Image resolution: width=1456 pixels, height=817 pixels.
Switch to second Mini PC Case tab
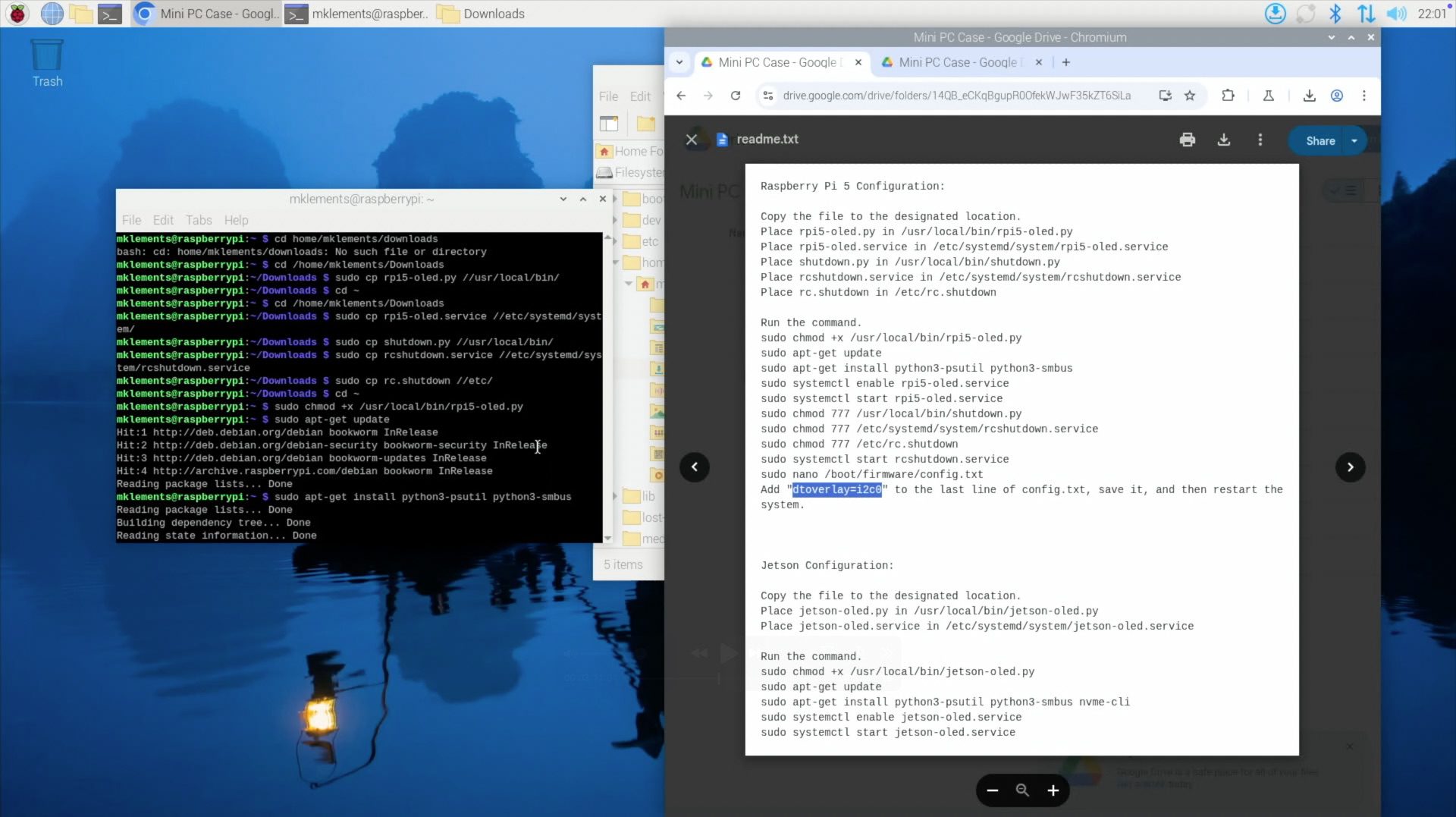tap(957, 62)
